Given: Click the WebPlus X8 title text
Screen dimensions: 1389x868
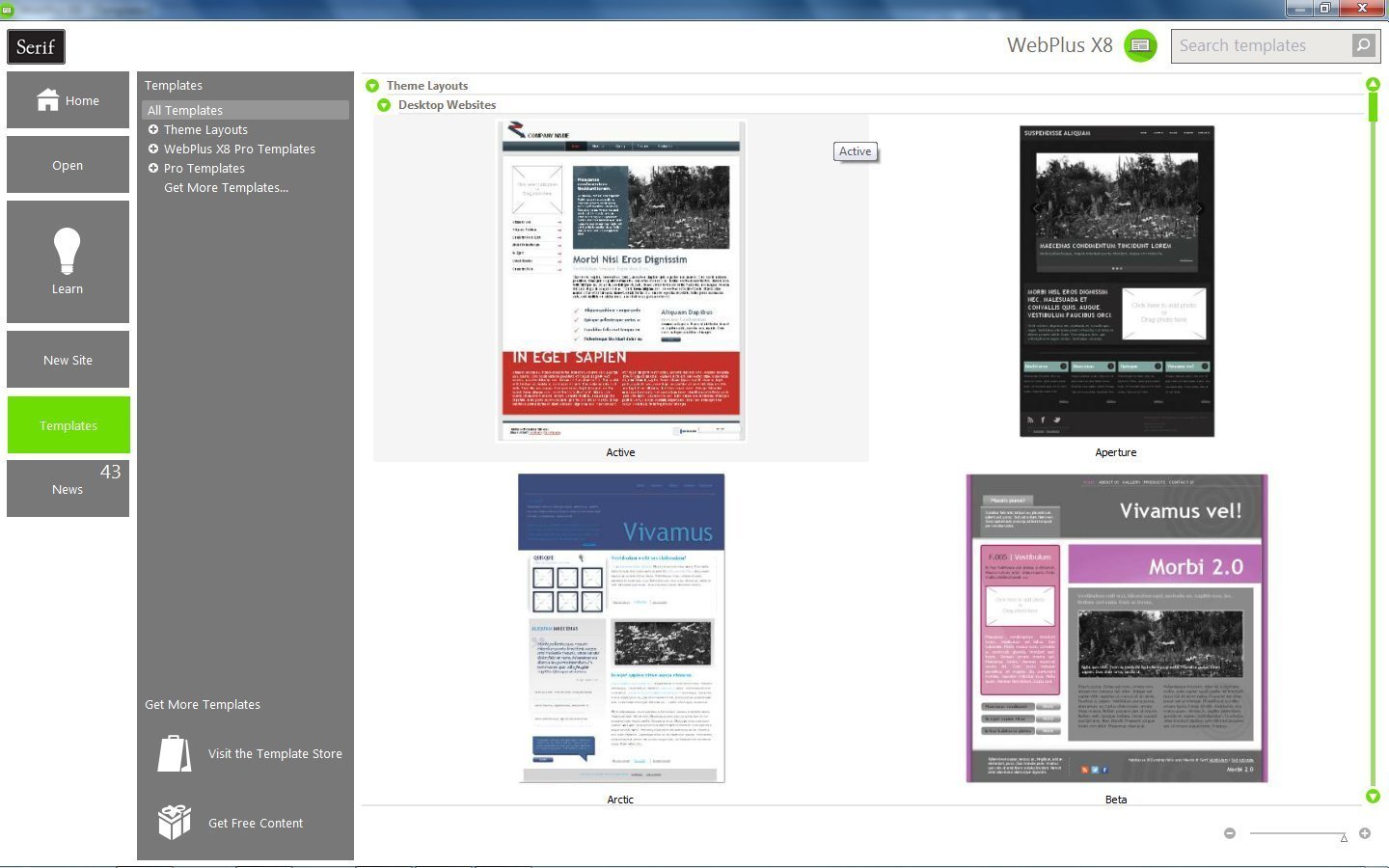Looking at the screenshot, I should tap(1059, 45).
